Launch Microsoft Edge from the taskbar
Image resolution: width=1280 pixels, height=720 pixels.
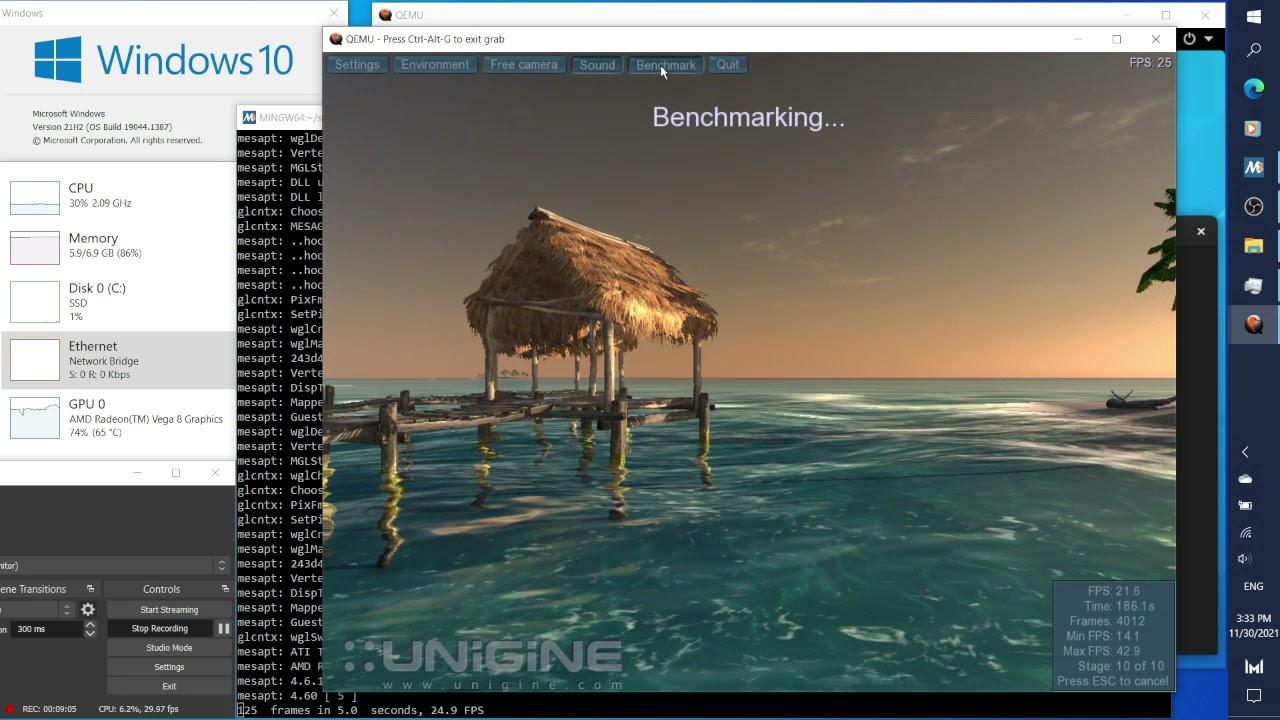pyautogui.click(x=1254, y=89)
